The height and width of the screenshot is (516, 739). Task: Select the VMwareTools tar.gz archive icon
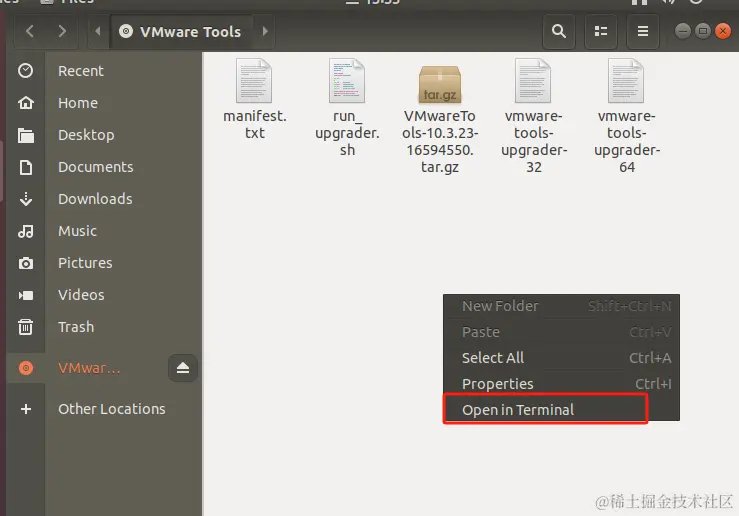pyautogui.click(x=440, y=84)
